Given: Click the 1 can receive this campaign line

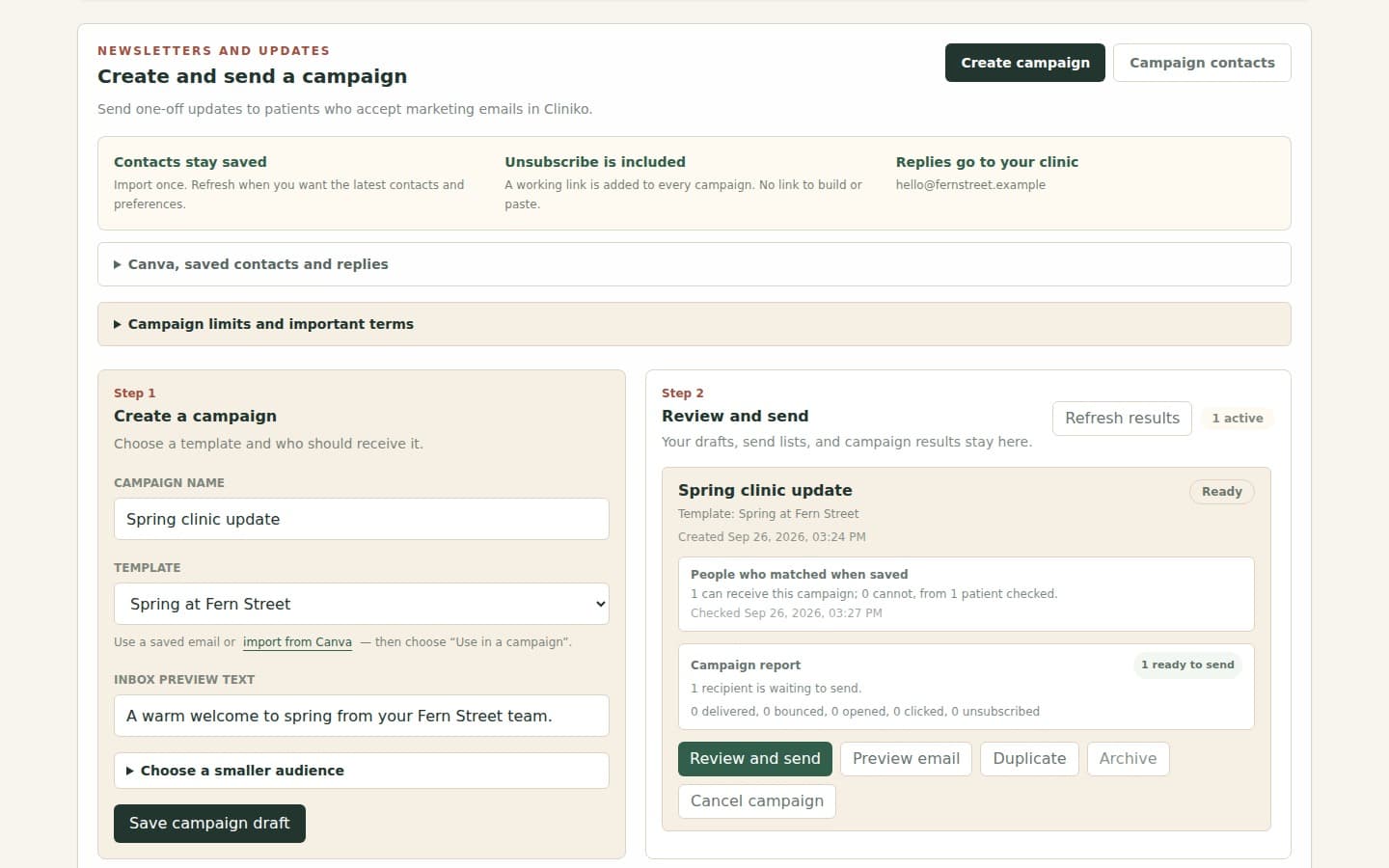Looking at the screenshot, I should pyautogui.click(x=874, y=594).
